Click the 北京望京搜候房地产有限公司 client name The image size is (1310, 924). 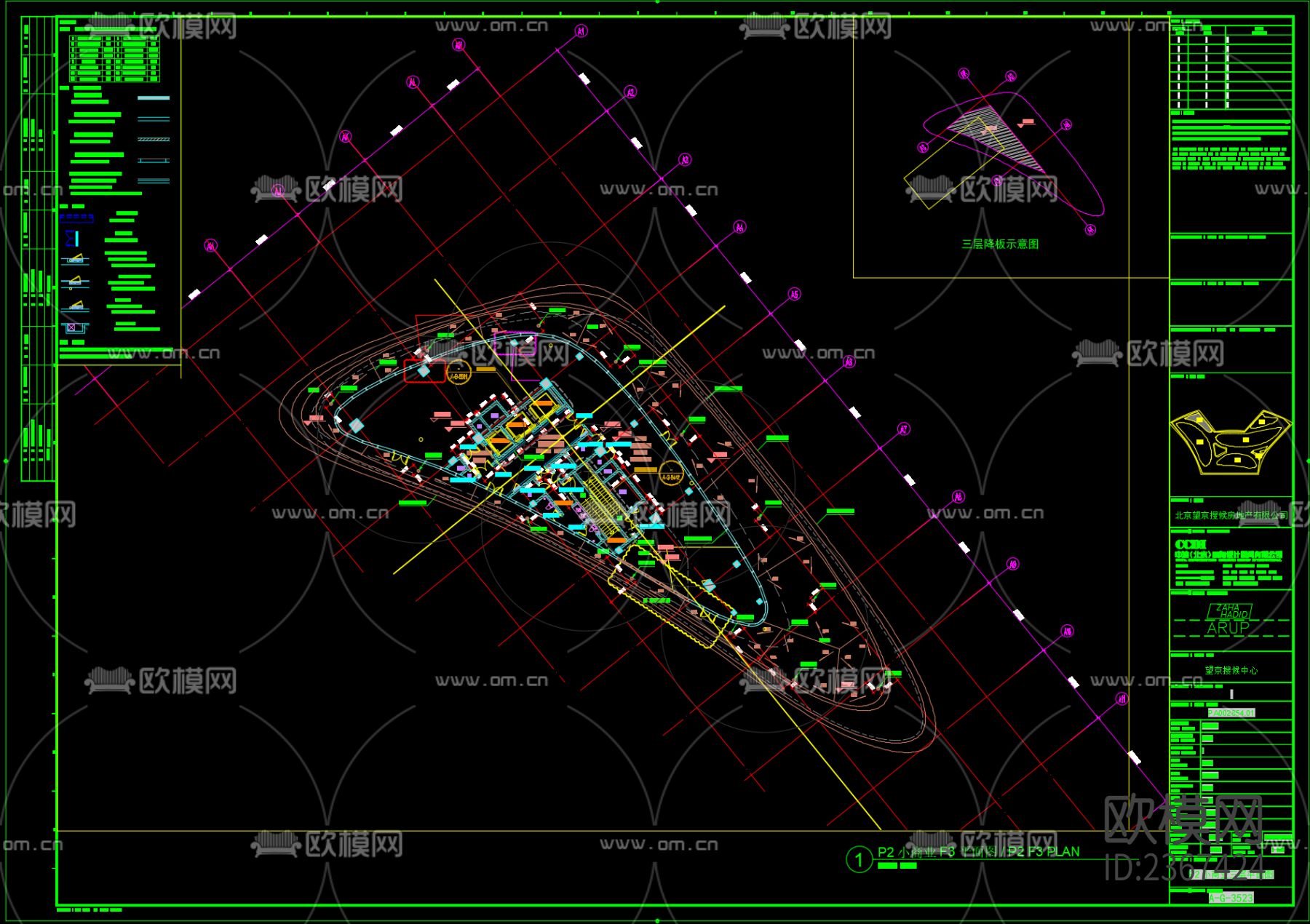pos(1231,515)
